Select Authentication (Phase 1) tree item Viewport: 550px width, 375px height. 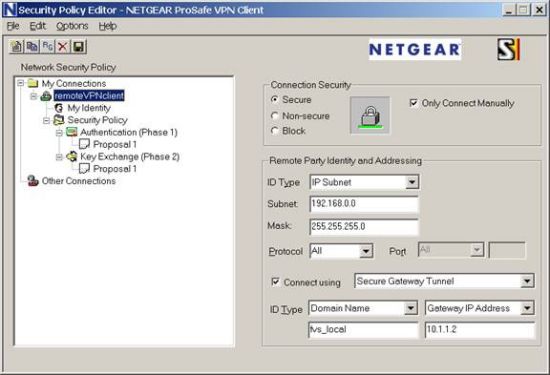[x=129, y=132]
